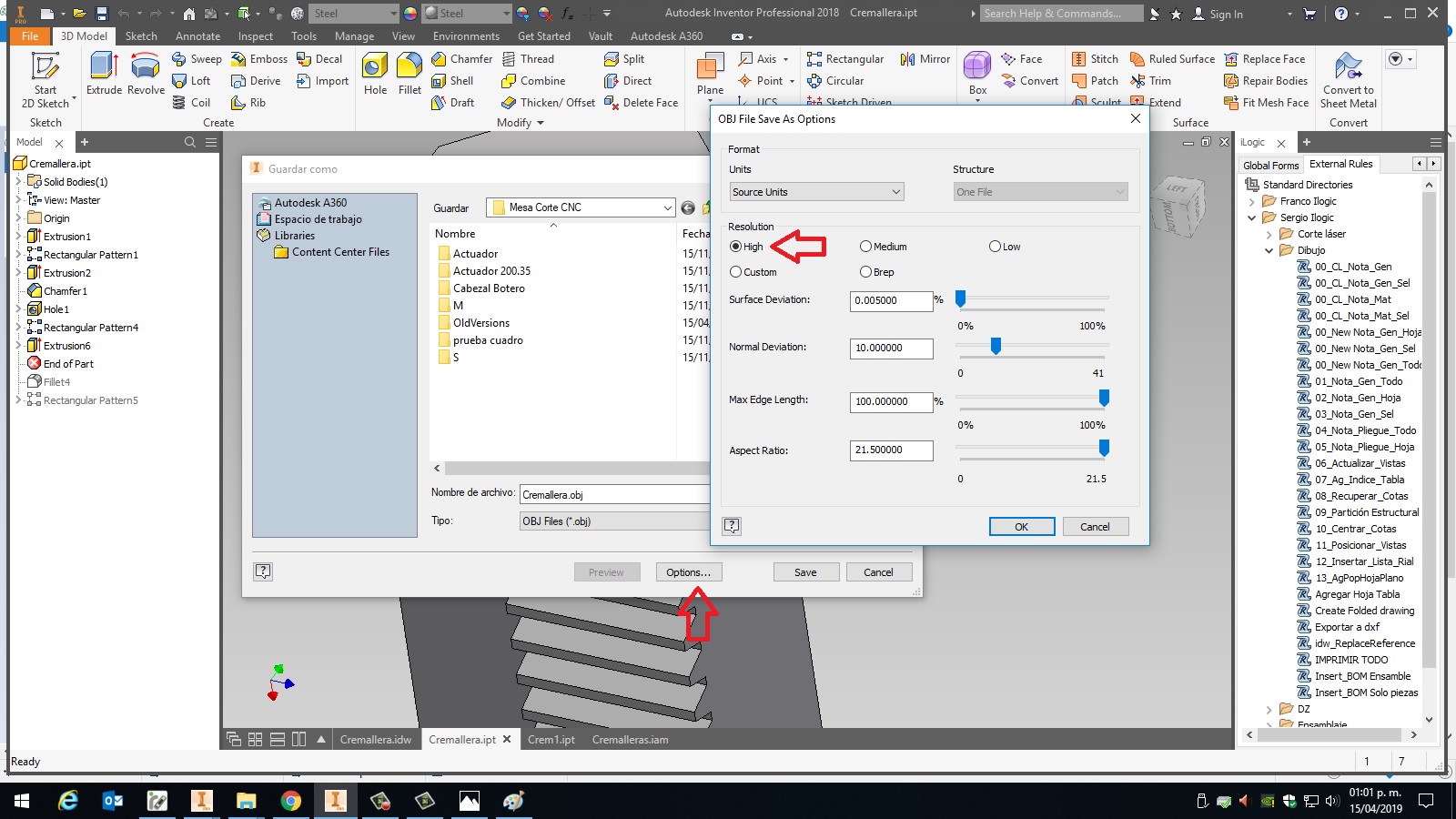Viewport: 1456px width, 819px height.
Task: Select the Combine tool
Action: pyautogui.click(x=533, y=81)
